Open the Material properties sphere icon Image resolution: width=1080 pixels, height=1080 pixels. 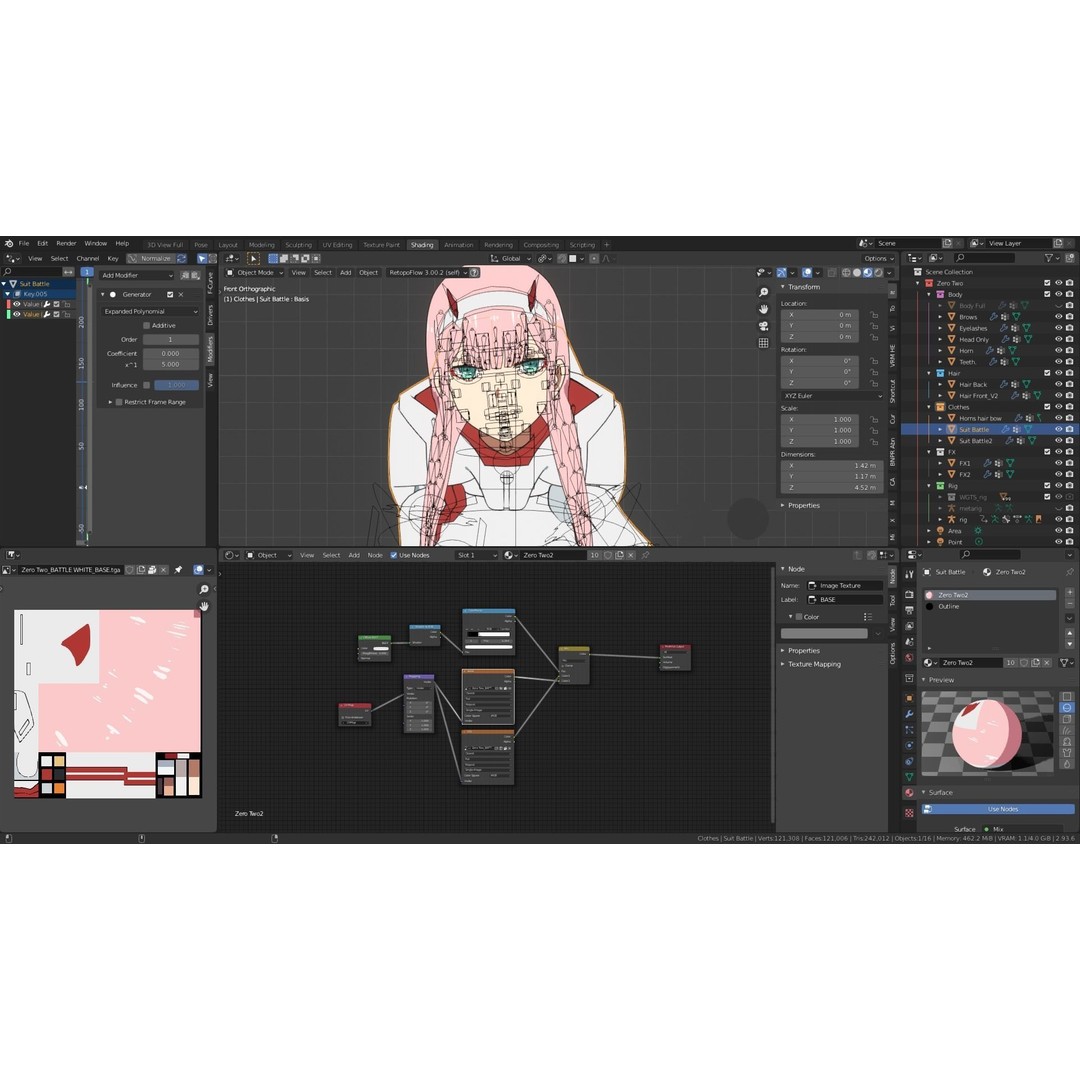coord(909,793)
